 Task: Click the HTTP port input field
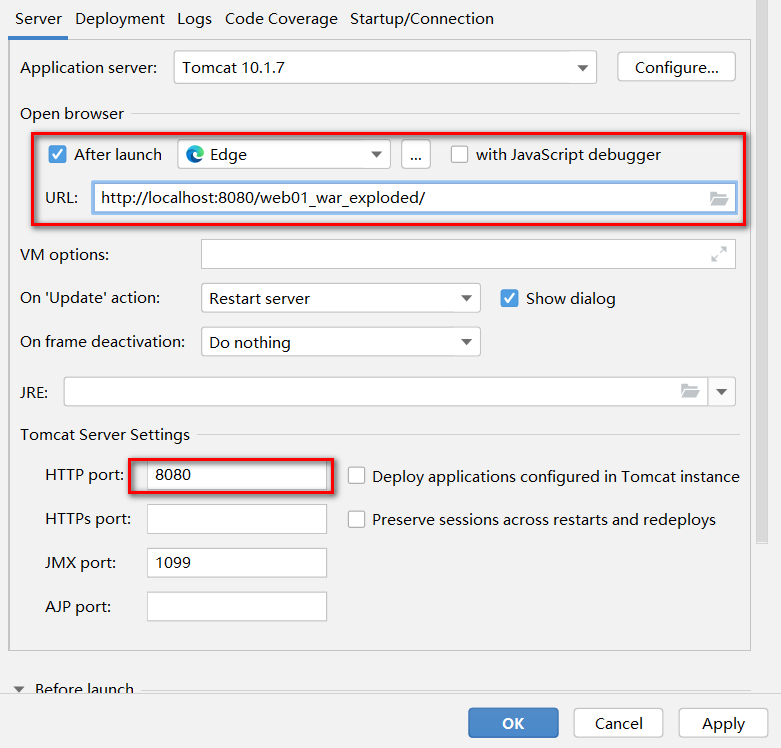[x=237, y=476]
